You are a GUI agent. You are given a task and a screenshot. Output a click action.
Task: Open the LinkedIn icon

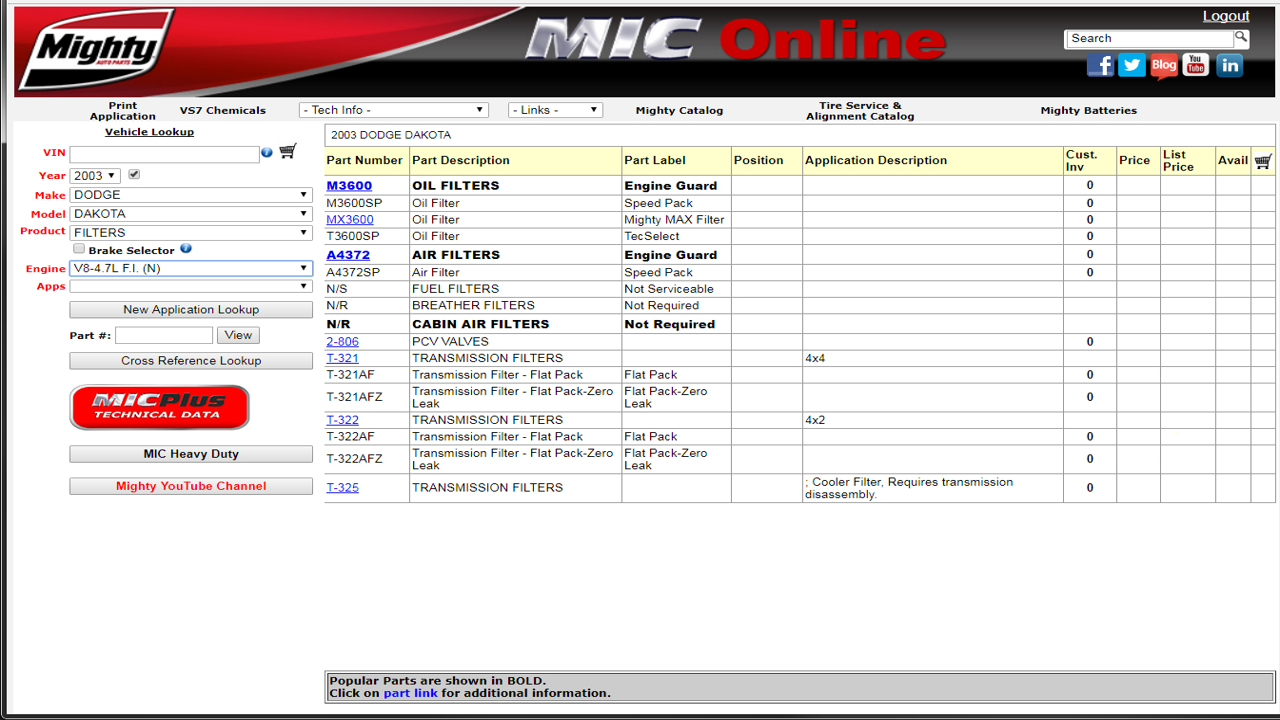click(1229, 65)
